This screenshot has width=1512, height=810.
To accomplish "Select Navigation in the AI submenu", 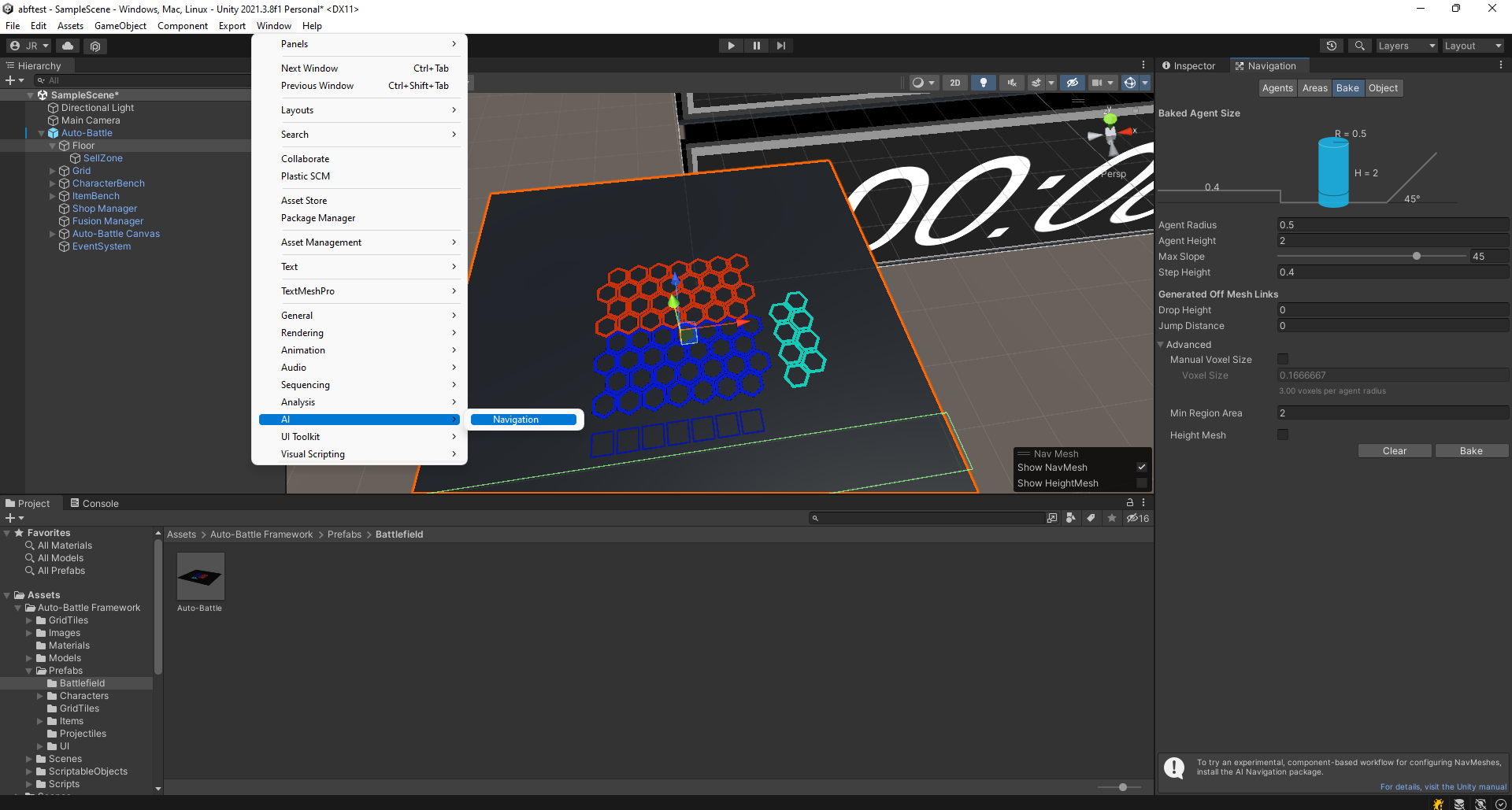I will point(524,420).
